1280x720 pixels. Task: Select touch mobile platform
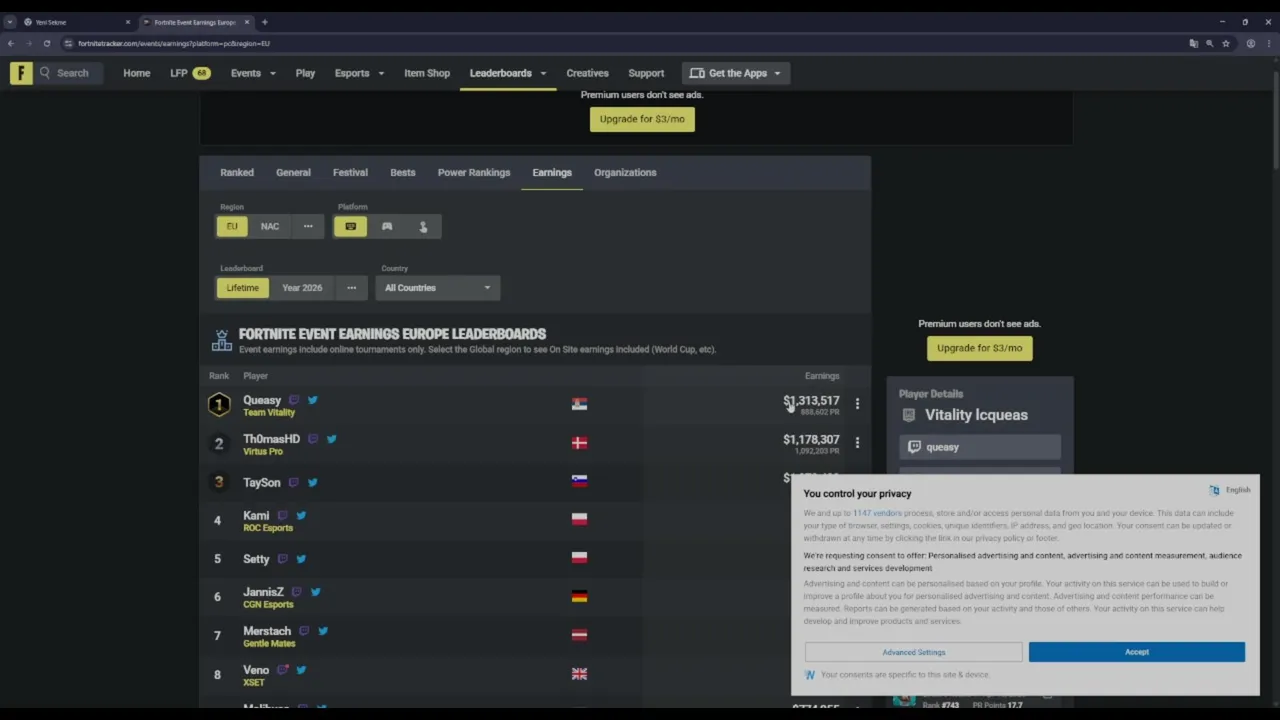[x=423, y=227]
